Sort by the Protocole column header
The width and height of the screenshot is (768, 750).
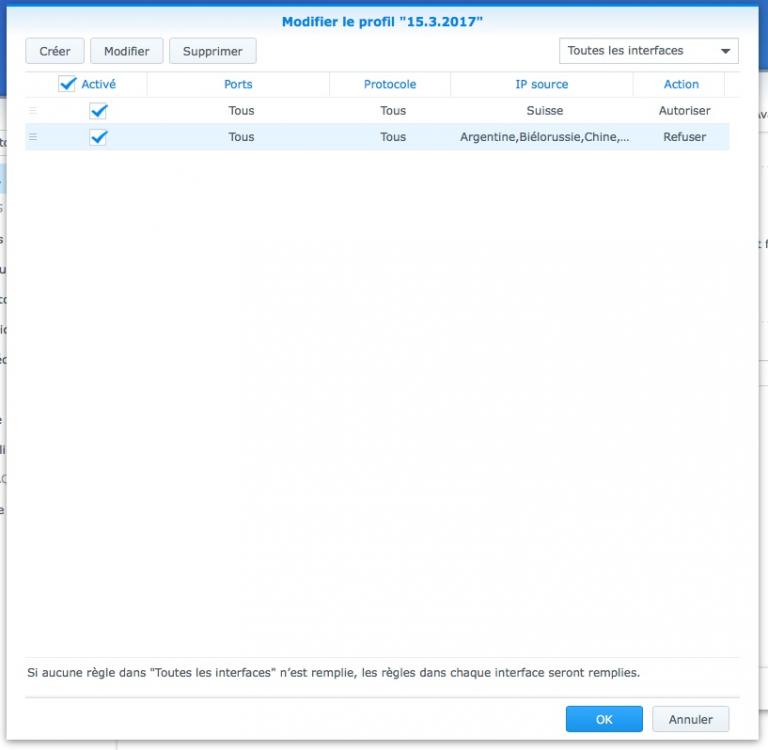coord(390,84)
